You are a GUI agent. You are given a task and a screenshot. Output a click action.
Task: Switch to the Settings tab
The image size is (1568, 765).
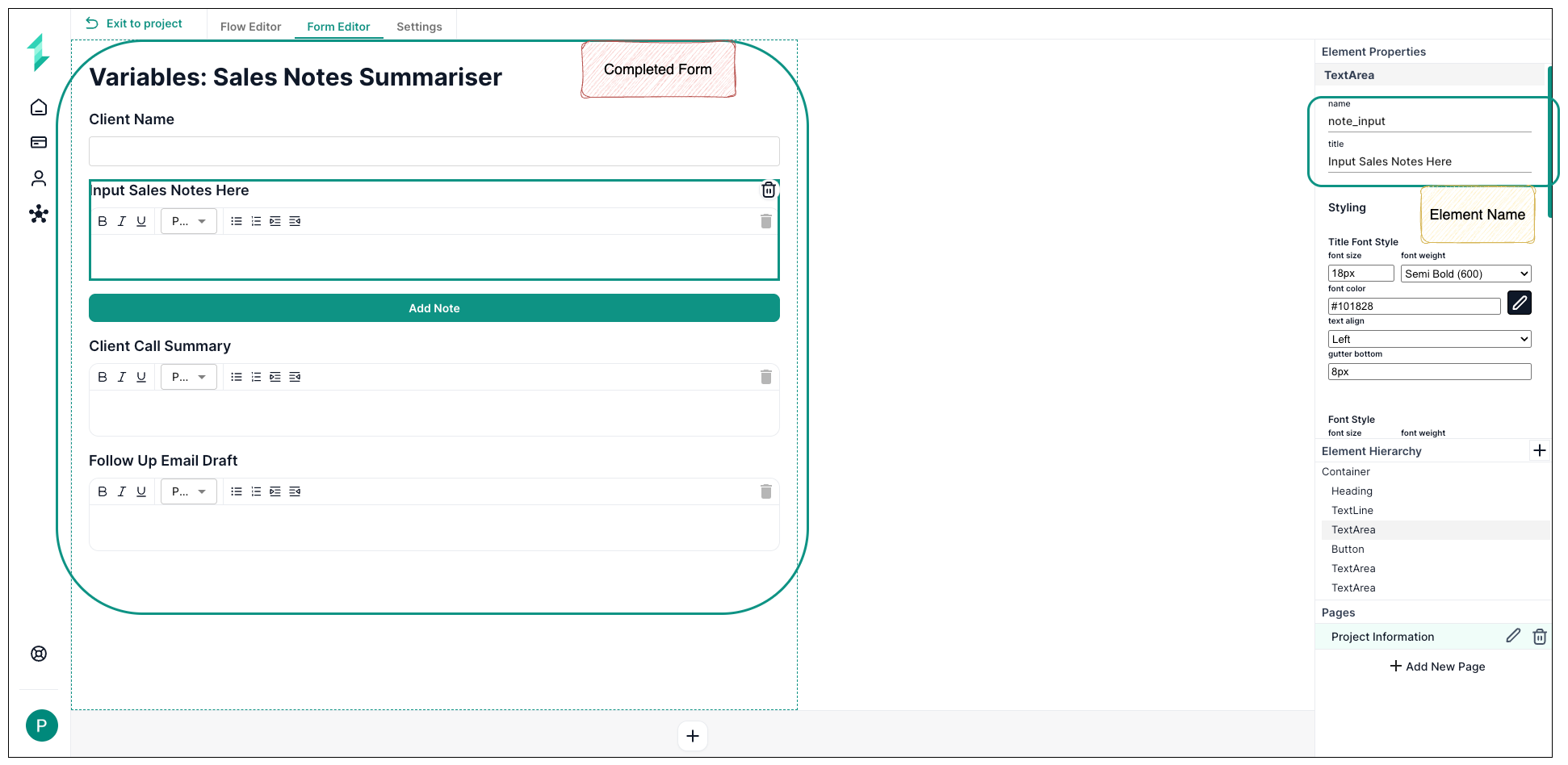click(x=419, y=27)
